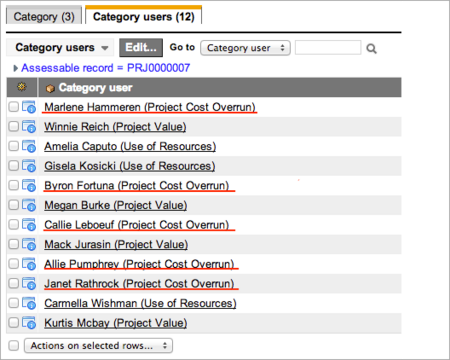
Task: Open record preview icon for Megan Burke
Action: tap(29, 205)
